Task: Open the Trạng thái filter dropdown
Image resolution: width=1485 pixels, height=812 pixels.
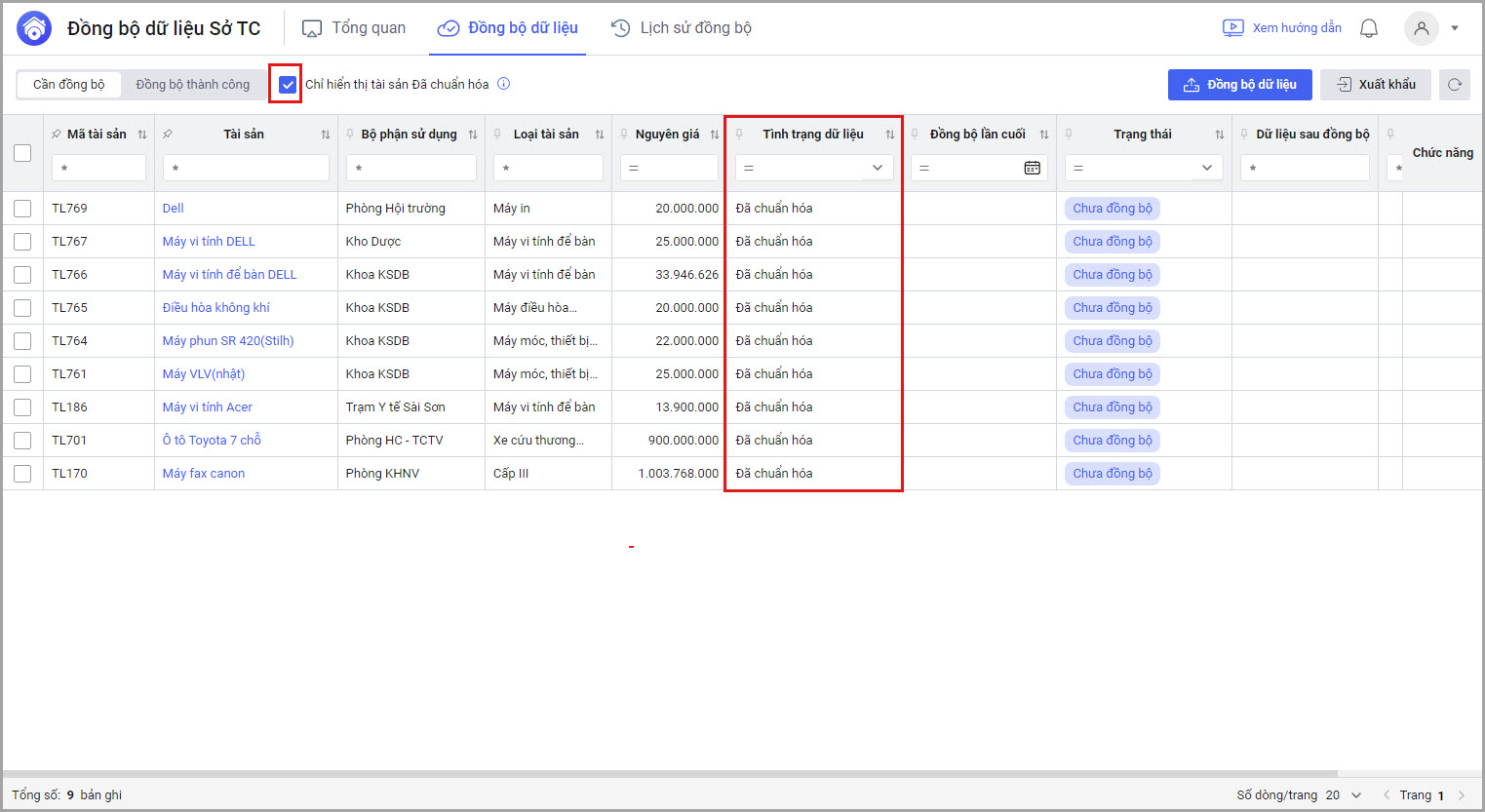Action: click(1206, 168)
